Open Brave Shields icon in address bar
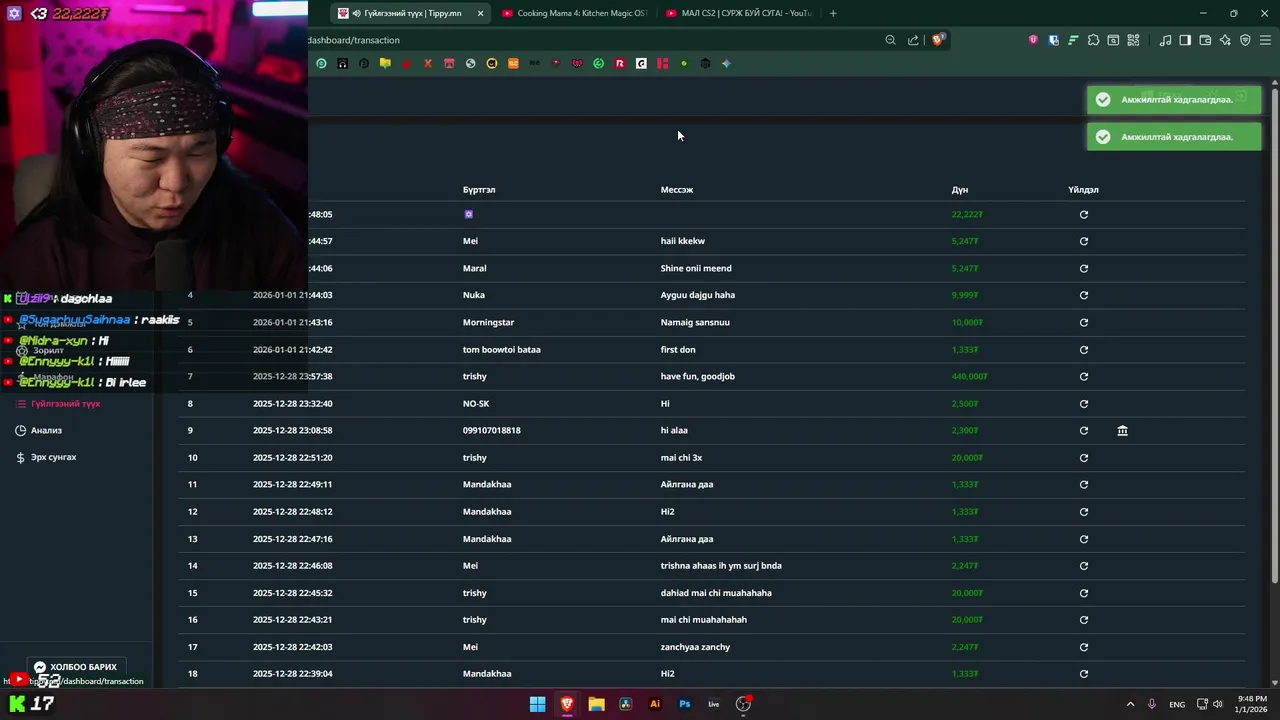This screenshot has height=720, width=1280. coord(938,40)
